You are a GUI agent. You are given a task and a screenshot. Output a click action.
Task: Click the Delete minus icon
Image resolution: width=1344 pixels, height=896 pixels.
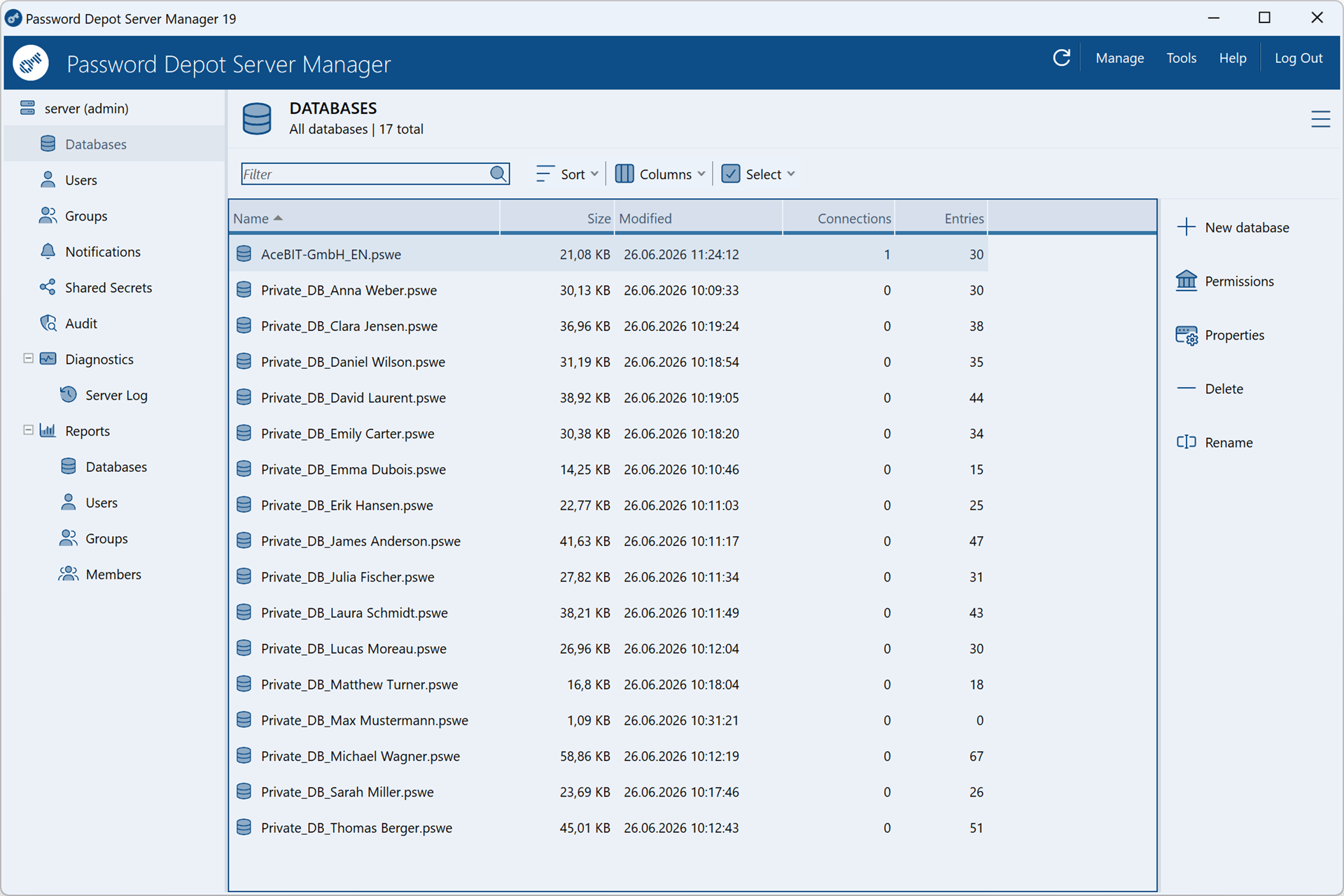coord(1186,388)
